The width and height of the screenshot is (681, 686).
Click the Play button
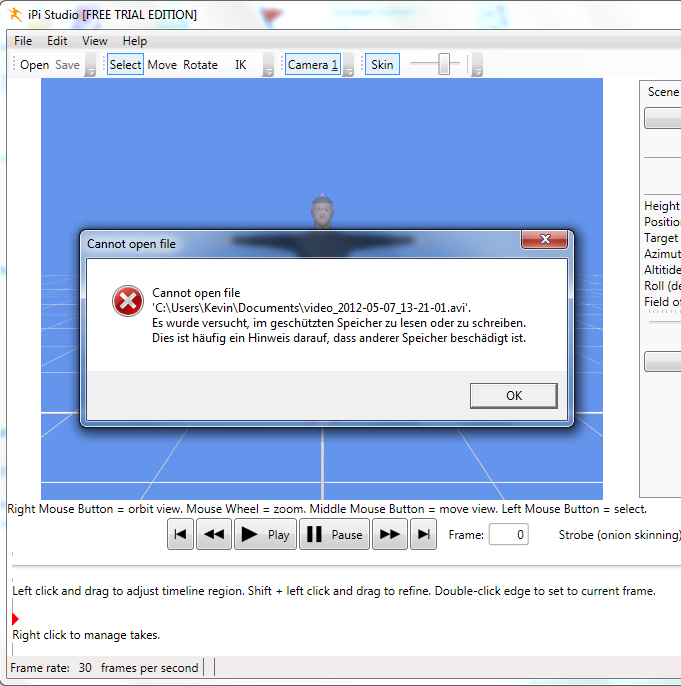point(265,534)
